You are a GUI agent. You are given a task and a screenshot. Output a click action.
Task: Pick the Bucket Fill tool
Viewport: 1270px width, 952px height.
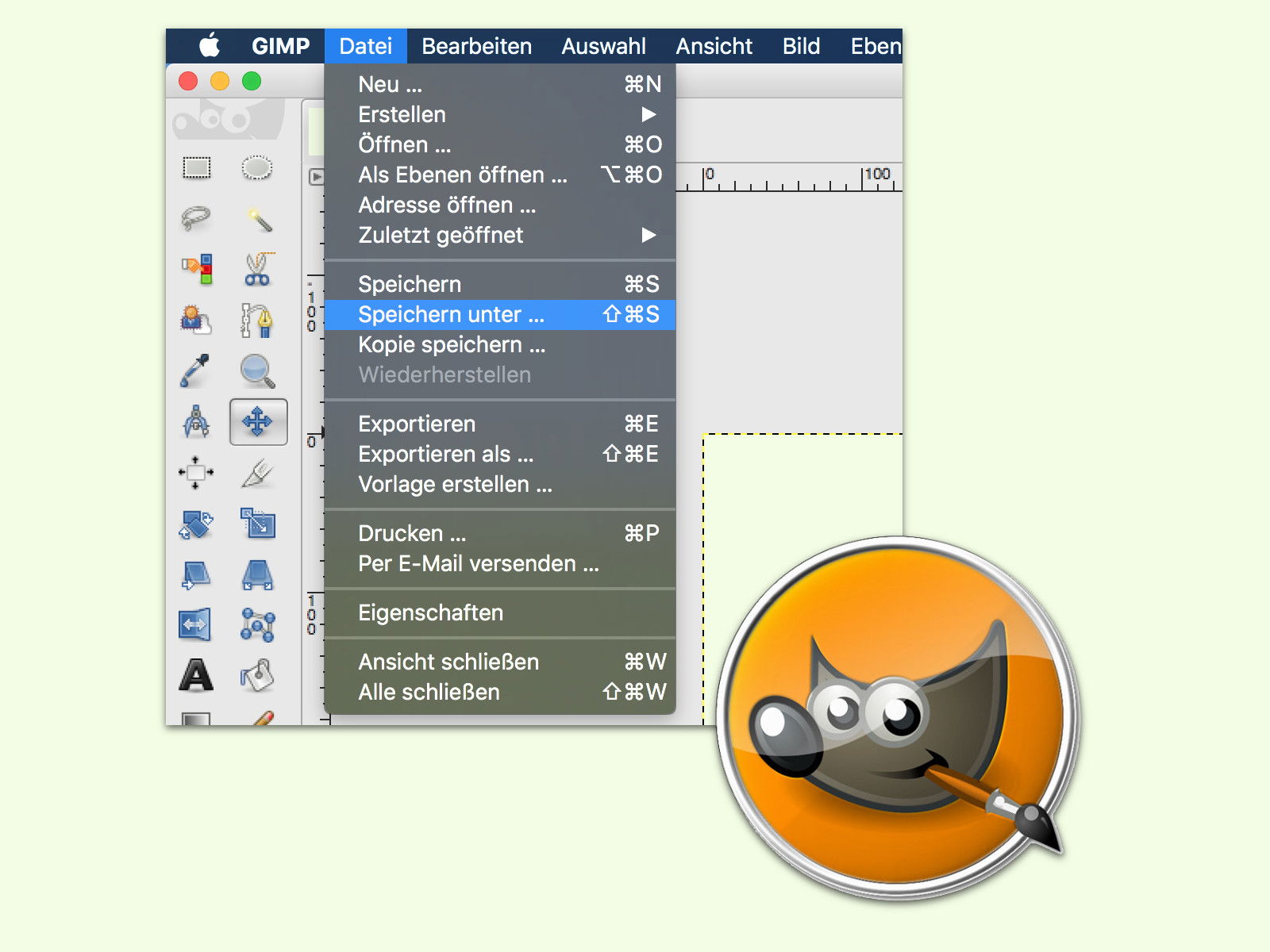pos(258,676)
